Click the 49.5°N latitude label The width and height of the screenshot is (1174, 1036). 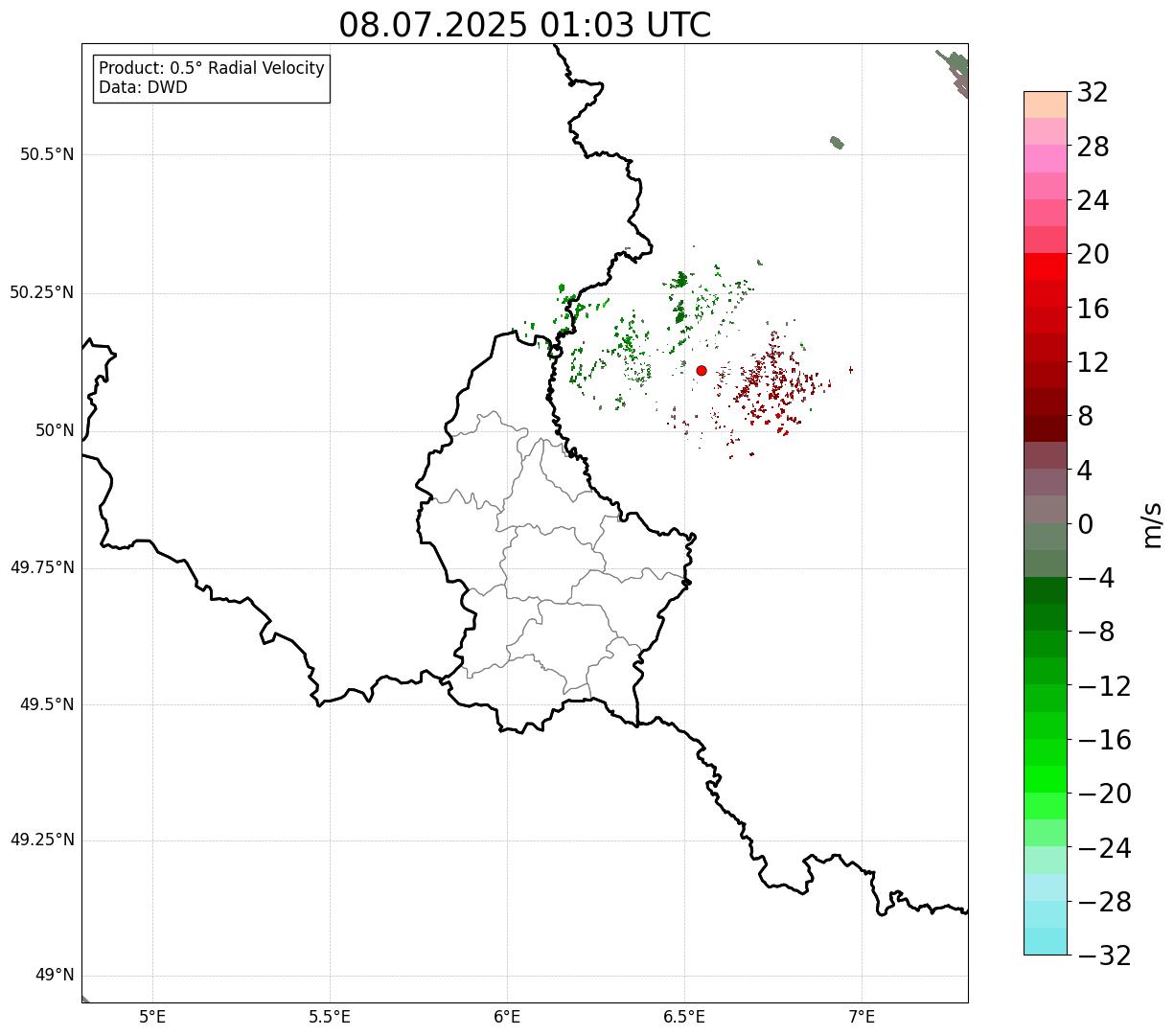click(x=47, y=704)
